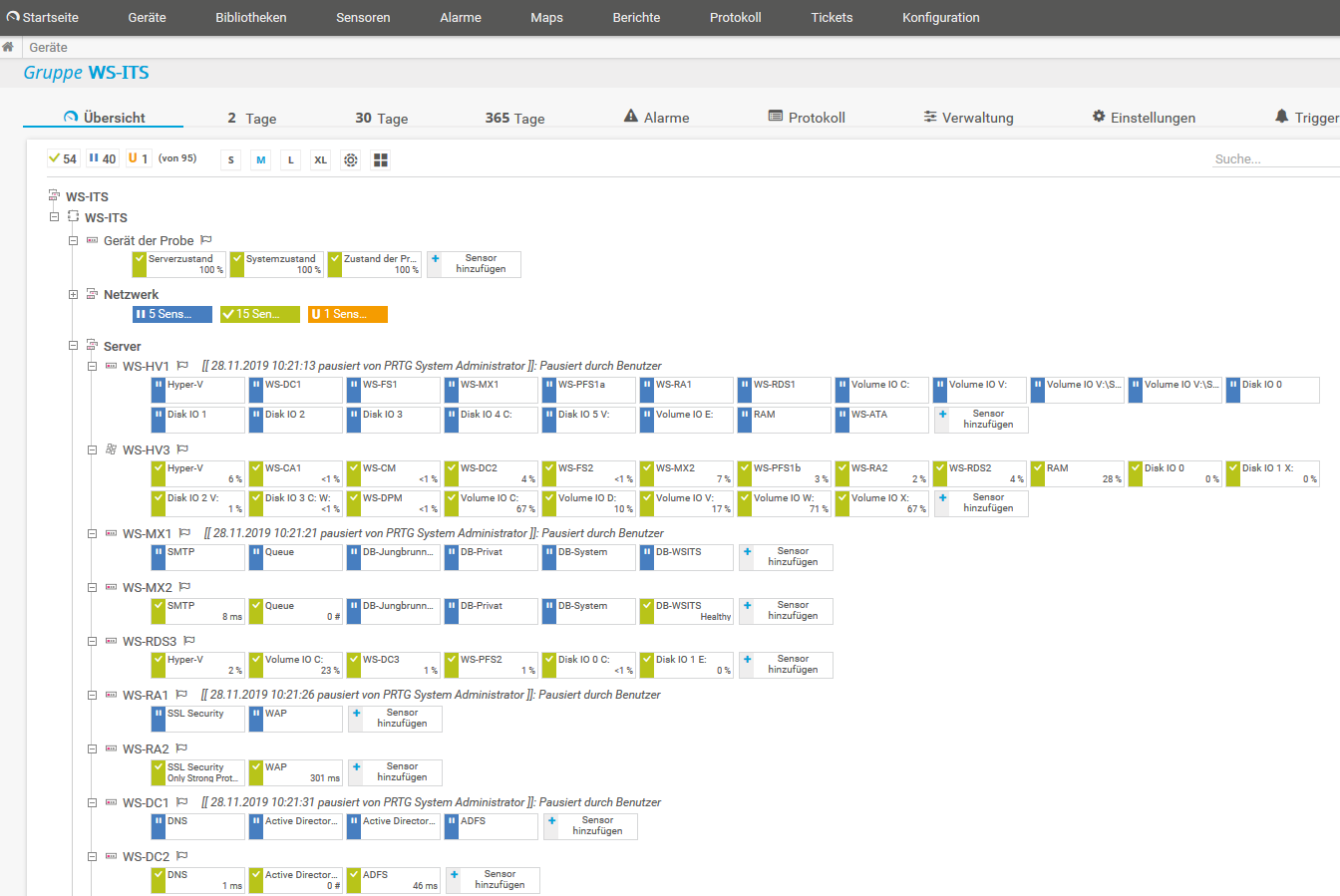The width and height of the screenshot is (1340, 896).
Task: Open the WS-PFS2 sensor on WS-RDS3
Action: coord(491,666)
